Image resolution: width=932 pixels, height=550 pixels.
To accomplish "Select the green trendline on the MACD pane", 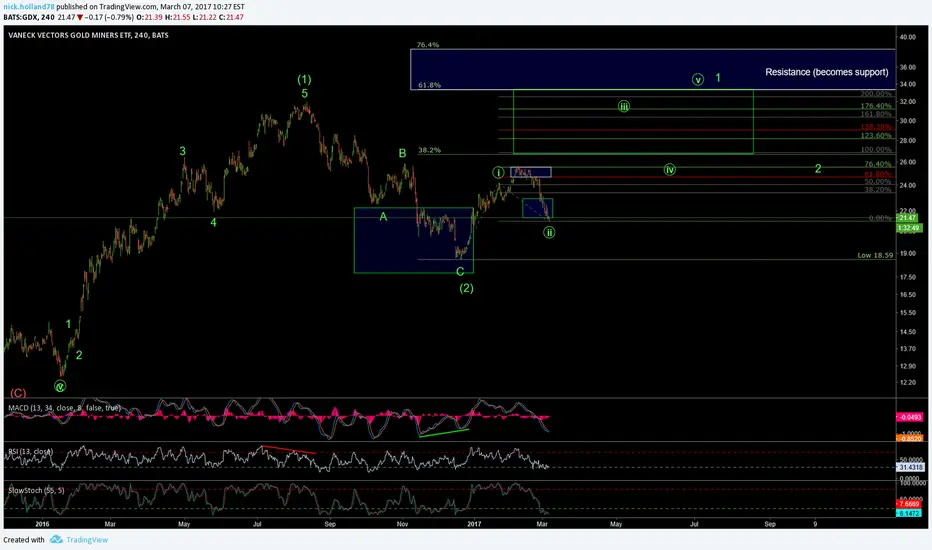I will (x=444, y=432).
